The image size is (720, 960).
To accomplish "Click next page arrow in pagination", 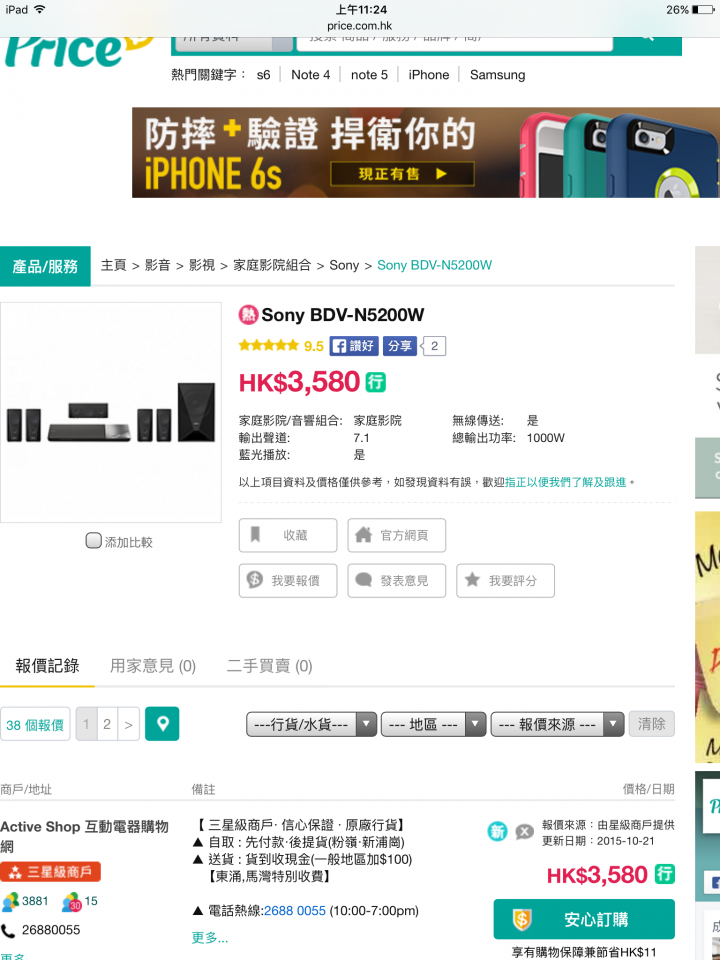I will click(x=128, y=724).
